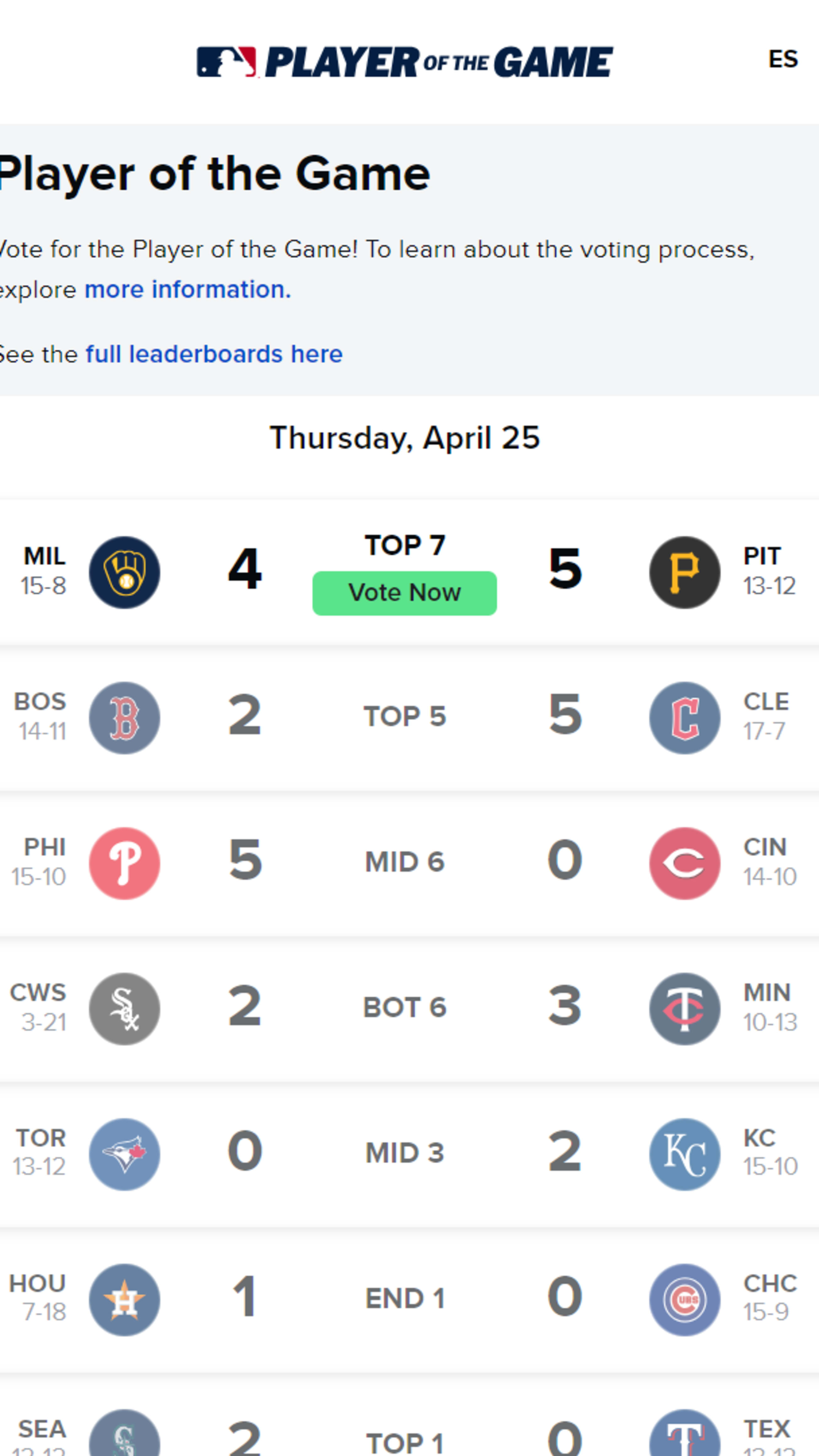
Task: Tap the Houston Astros logo
Action: [x=124, y=1299]
